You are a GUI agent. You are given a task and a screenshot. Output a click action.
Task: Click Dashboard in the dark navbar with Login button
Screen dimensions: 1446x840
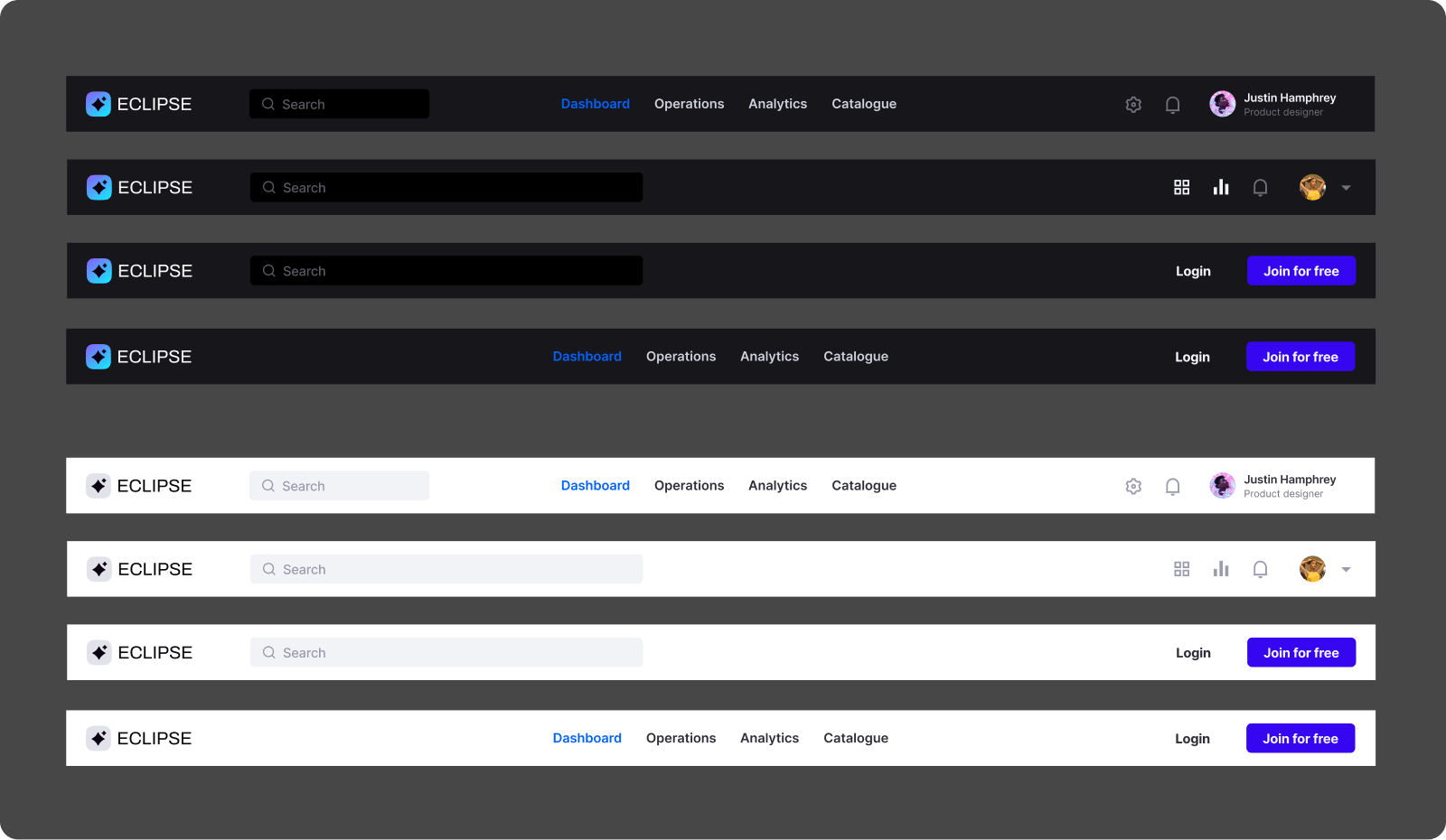pyautogui.click(x=587, y=357)
